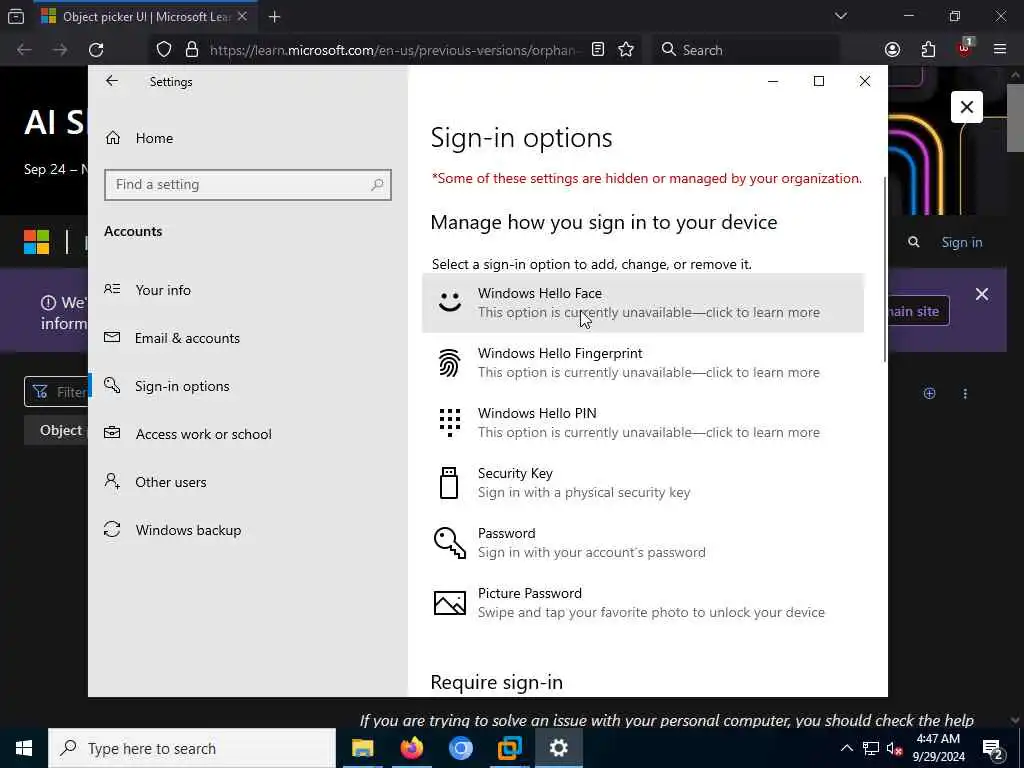Open the Firefox hamburger menu
Image resolution: width=1024 pixels, height=768 pixels.
pos(1000,50)
